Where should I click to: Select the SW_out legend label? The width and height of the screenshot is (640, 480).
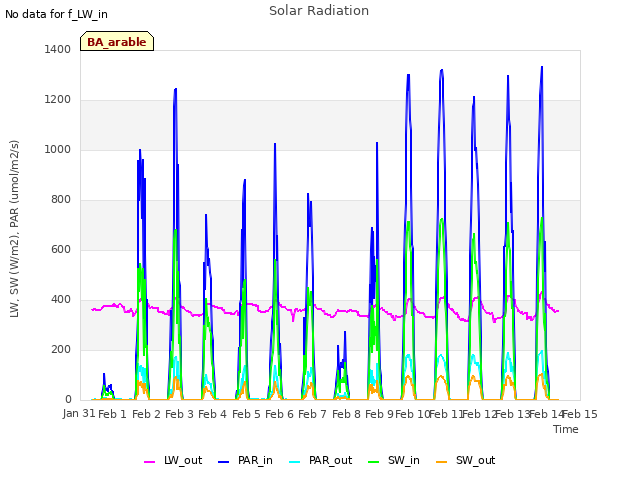click(x=476, y=460)
